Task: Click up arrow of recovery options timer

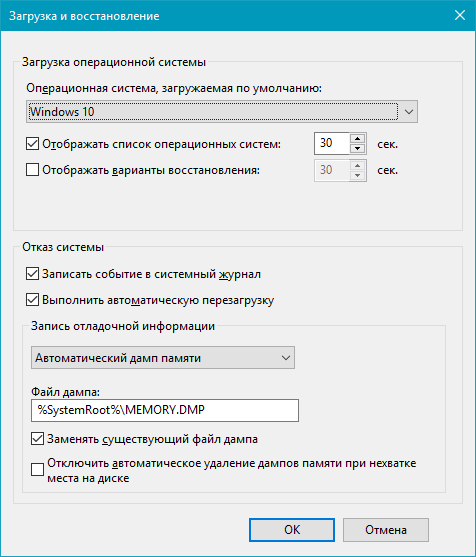Action: click(357, 166)
